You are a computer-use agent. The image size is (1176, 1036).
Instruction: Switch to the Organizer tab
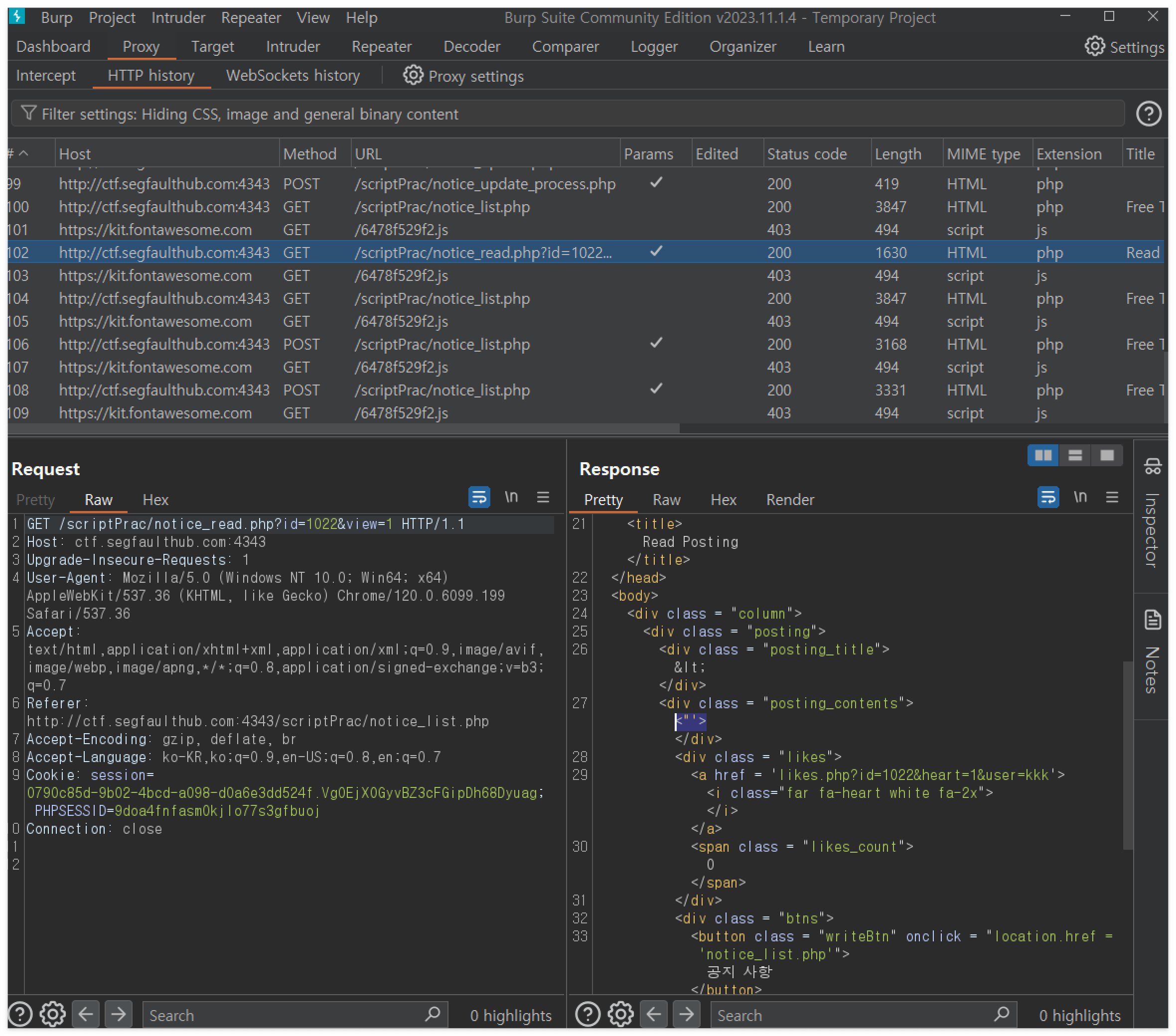click(742, 47)
